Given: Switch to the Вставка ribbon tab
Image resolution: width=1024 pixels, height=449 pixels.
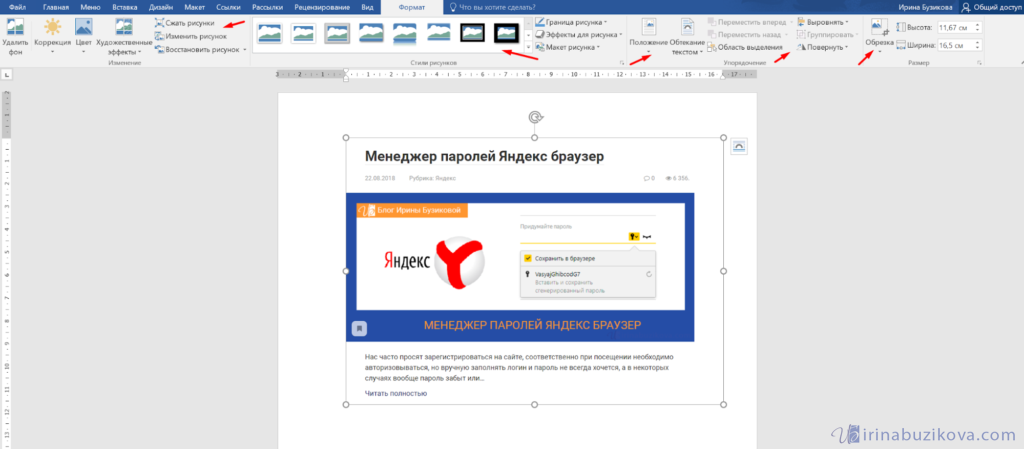Looking at the screenshot, I should (x=125, y=6).
